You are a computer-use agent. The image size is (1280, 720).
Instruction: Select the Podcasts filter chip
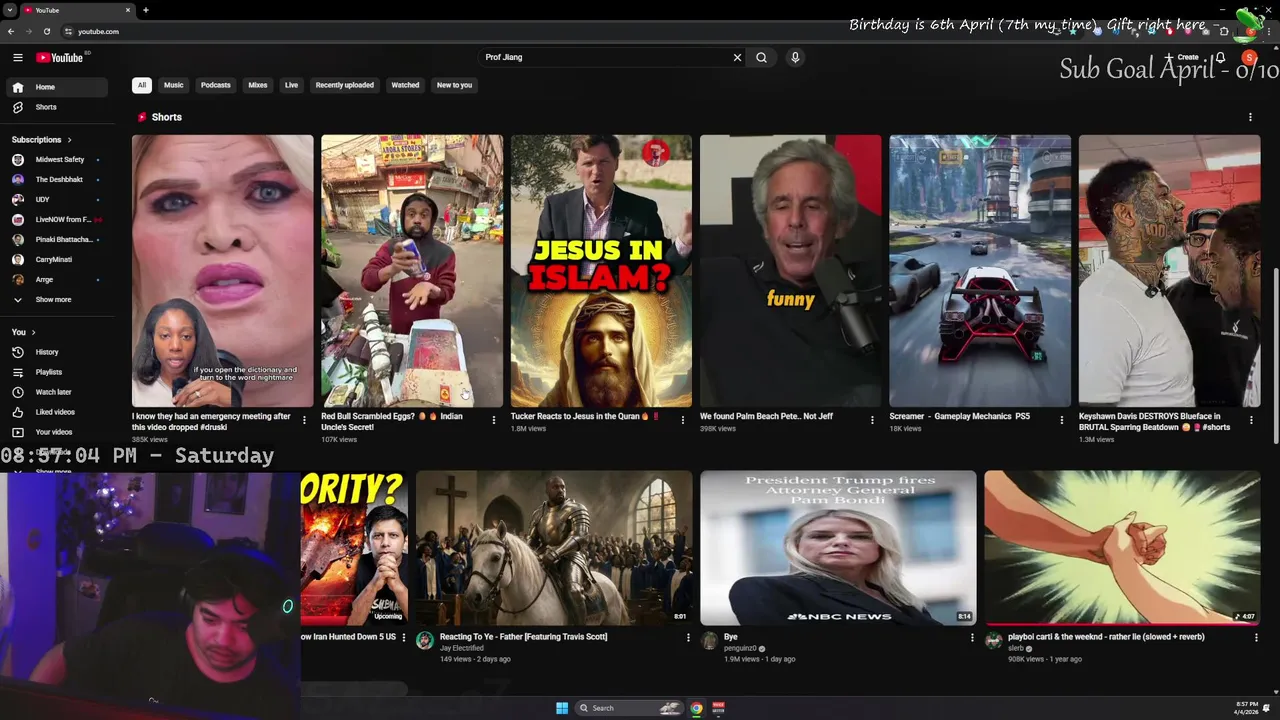tap(216, 85)
